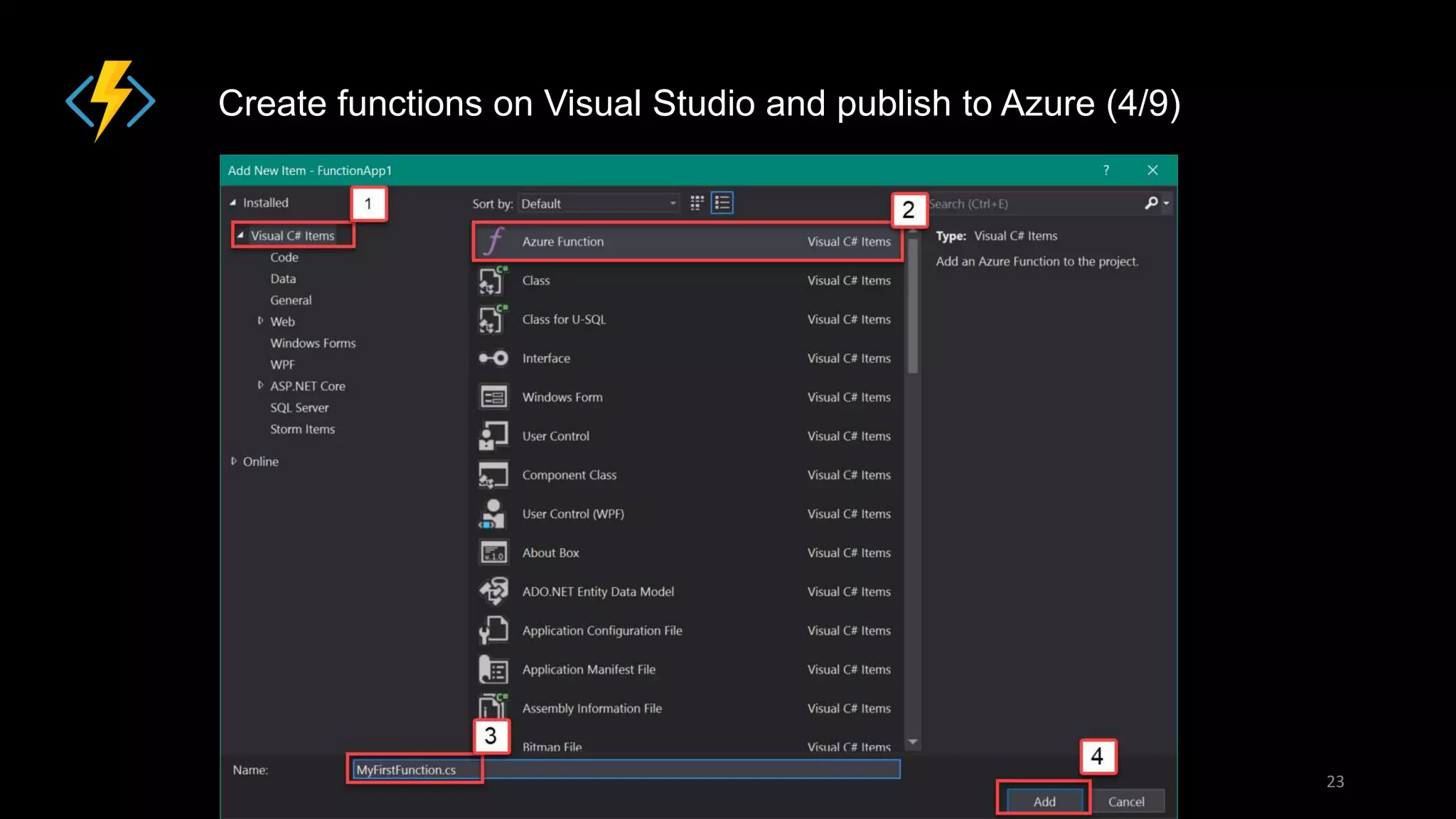The height and width of the screenshot is (819, 1456).
Task: Select the SQL Server category
Action: [299, 407]
